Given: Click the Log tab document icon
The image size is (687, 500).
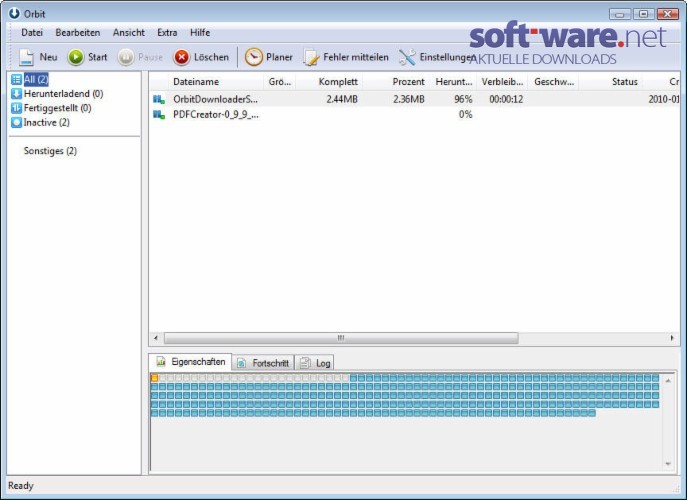Looking at the screenshot, I should [x=305, y=363].
